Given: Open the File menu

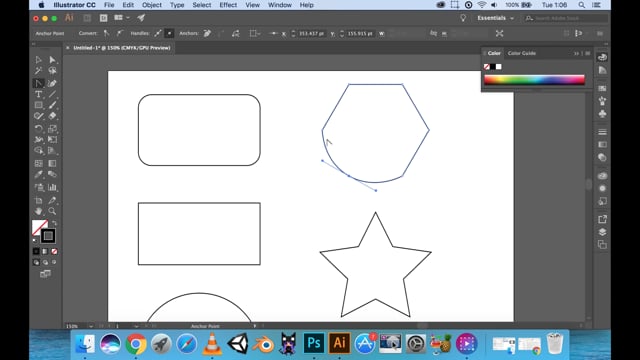Looking at the screenshot, I should (x=109, y=5).
